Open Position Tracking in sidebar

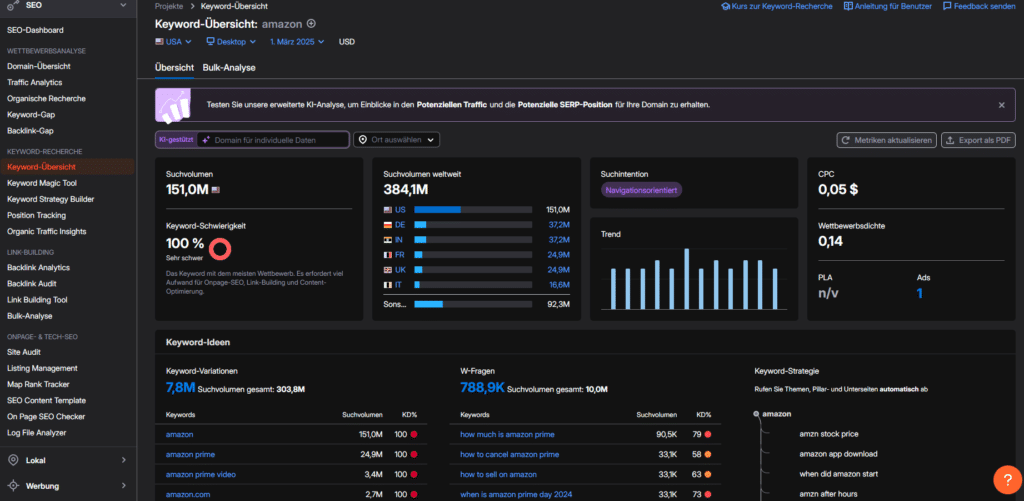37,216
